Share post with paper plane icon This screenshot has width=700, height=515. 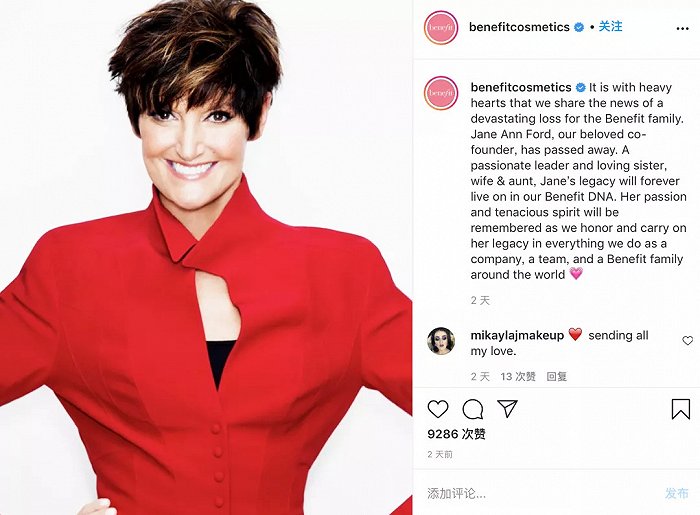point(507,408)
